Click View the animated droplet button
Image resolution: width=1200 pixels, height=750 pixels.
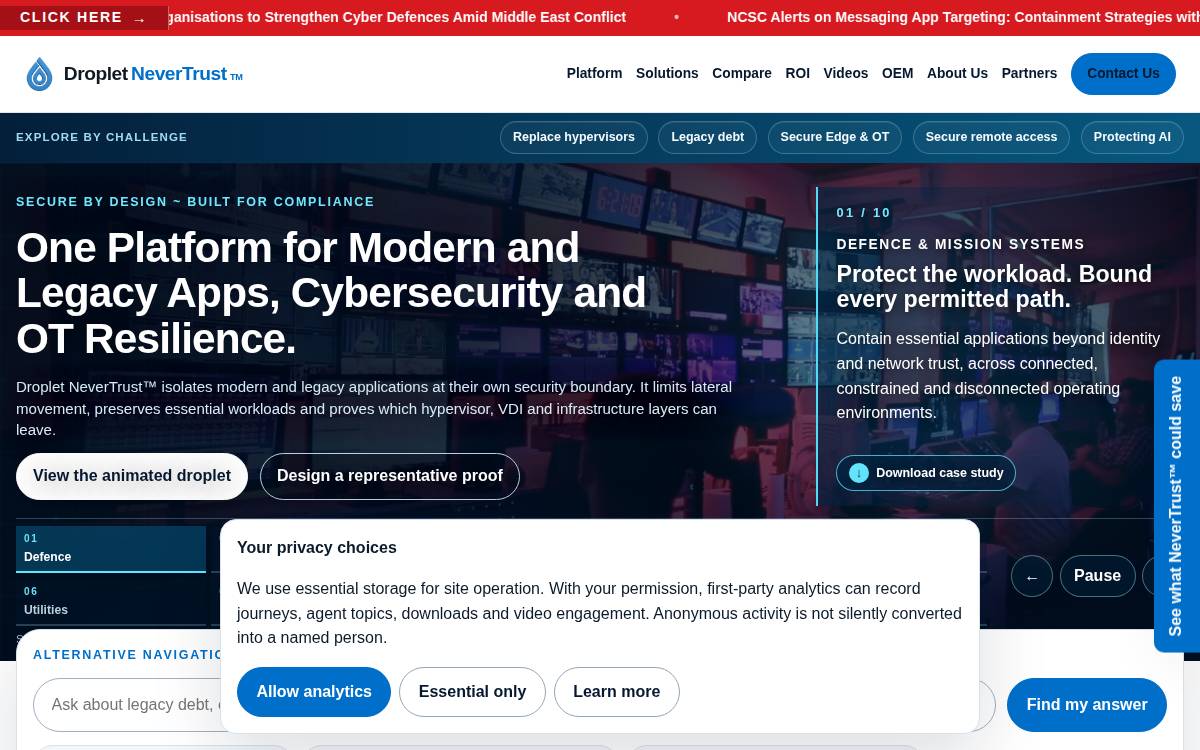132,476
